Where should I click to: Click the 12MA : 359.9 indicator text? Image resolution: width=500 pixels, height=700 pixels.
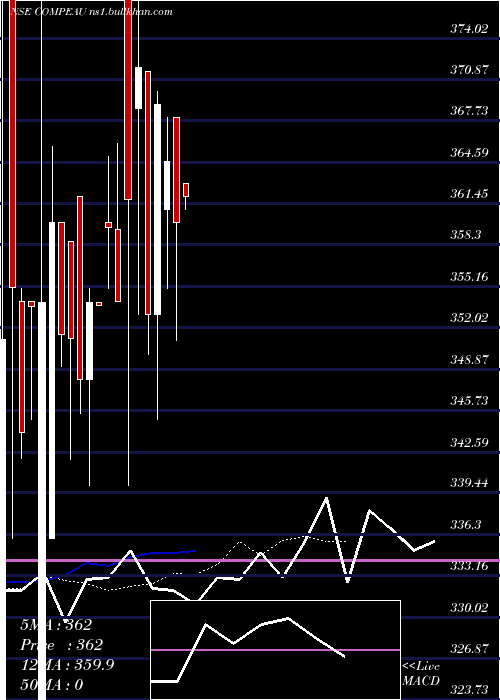67,665
